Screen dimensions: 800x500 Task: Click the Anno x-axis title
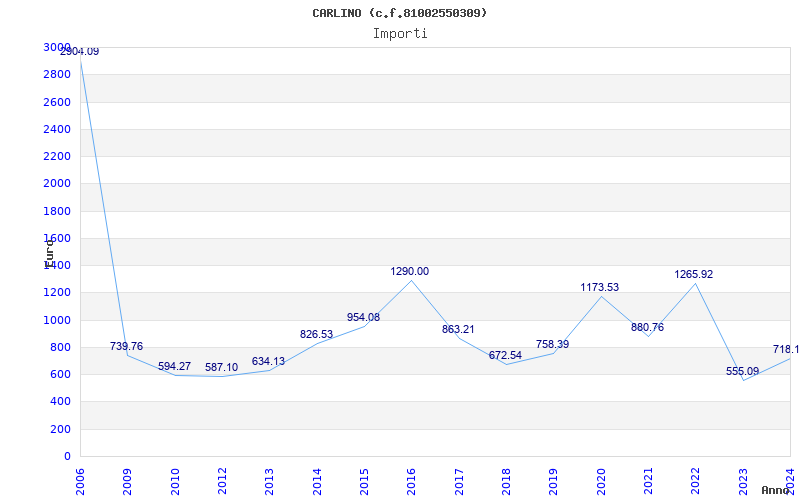click(775, 491)
